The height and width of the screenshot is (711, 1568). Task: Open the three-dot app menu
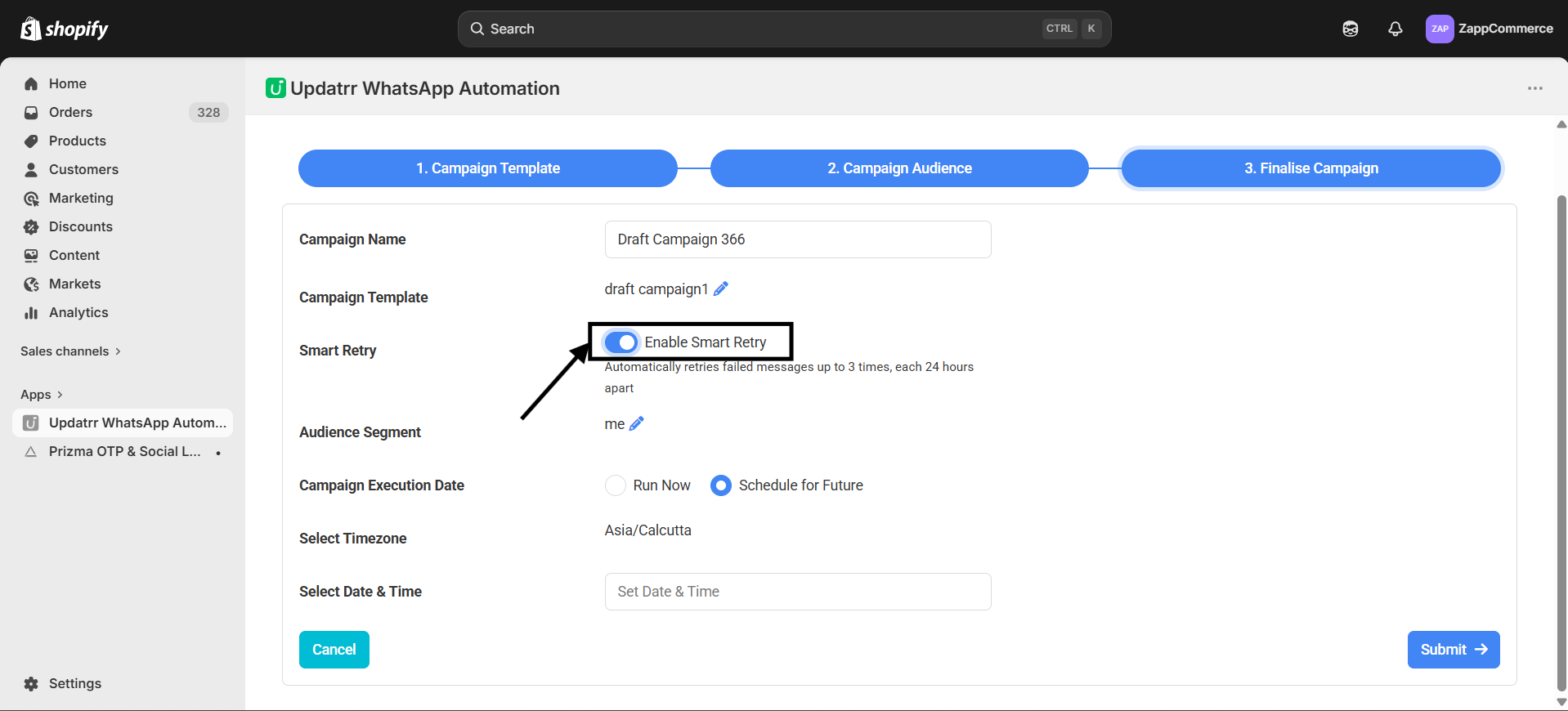(x=1534, y=88)
